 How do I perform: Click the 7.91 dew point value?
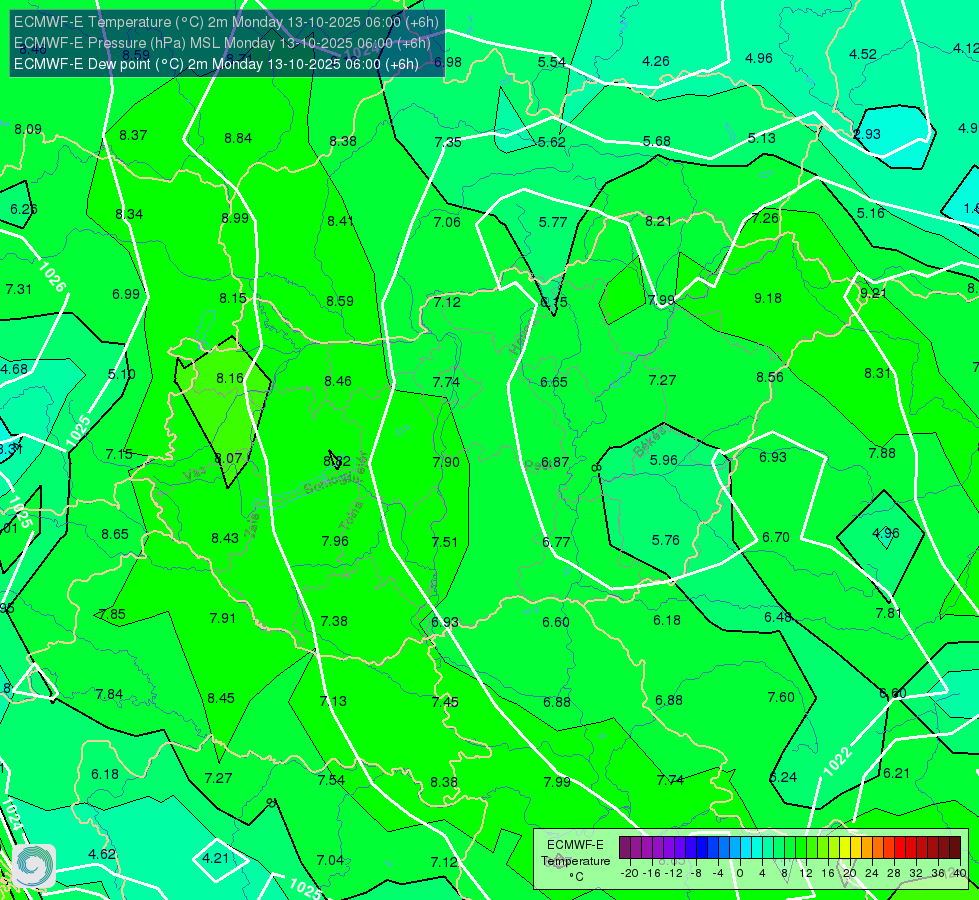pyautogui.click(x=222, y=618)
